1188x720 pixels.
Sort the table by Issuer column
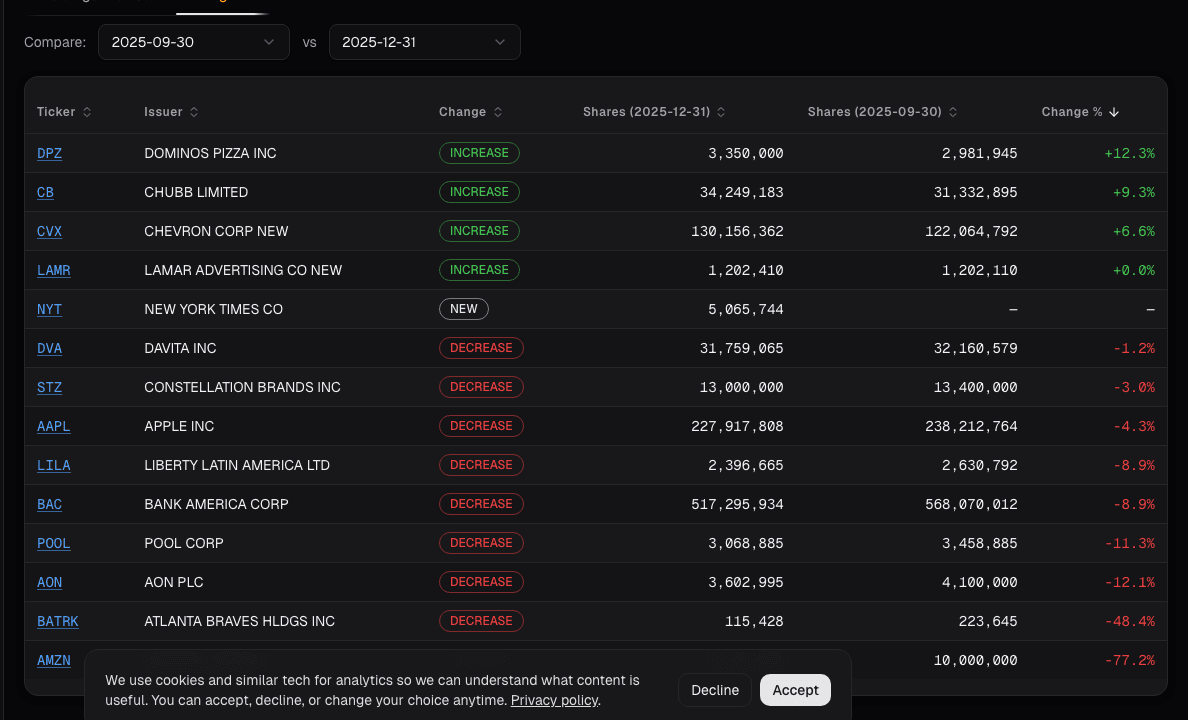[171, 112]
